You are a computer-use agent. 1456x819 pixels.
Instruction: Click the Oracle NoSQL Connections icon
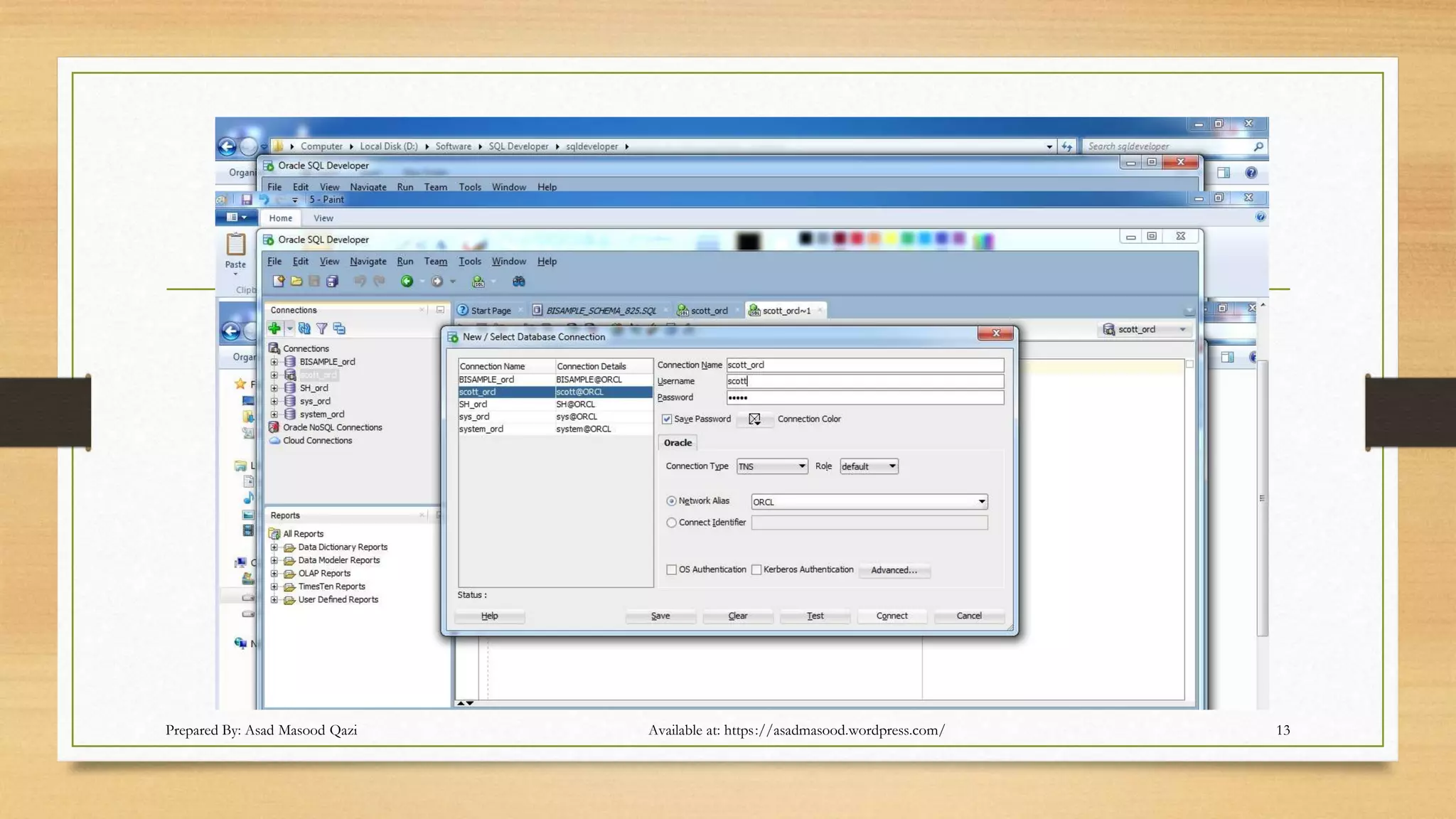click(x=274, y=427)
